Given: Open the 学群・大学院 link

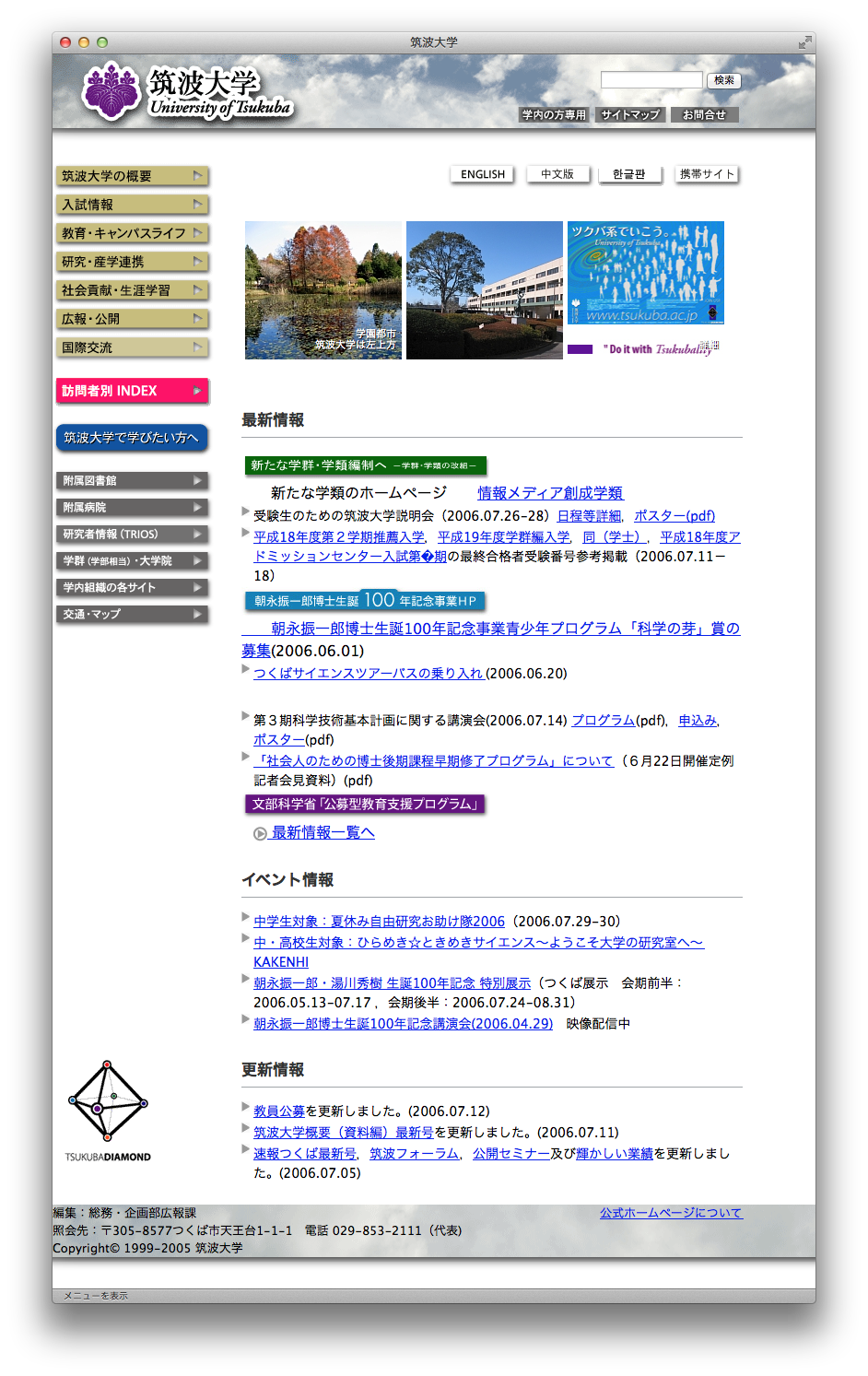Looking at the screenshot, I should point(132,561).
